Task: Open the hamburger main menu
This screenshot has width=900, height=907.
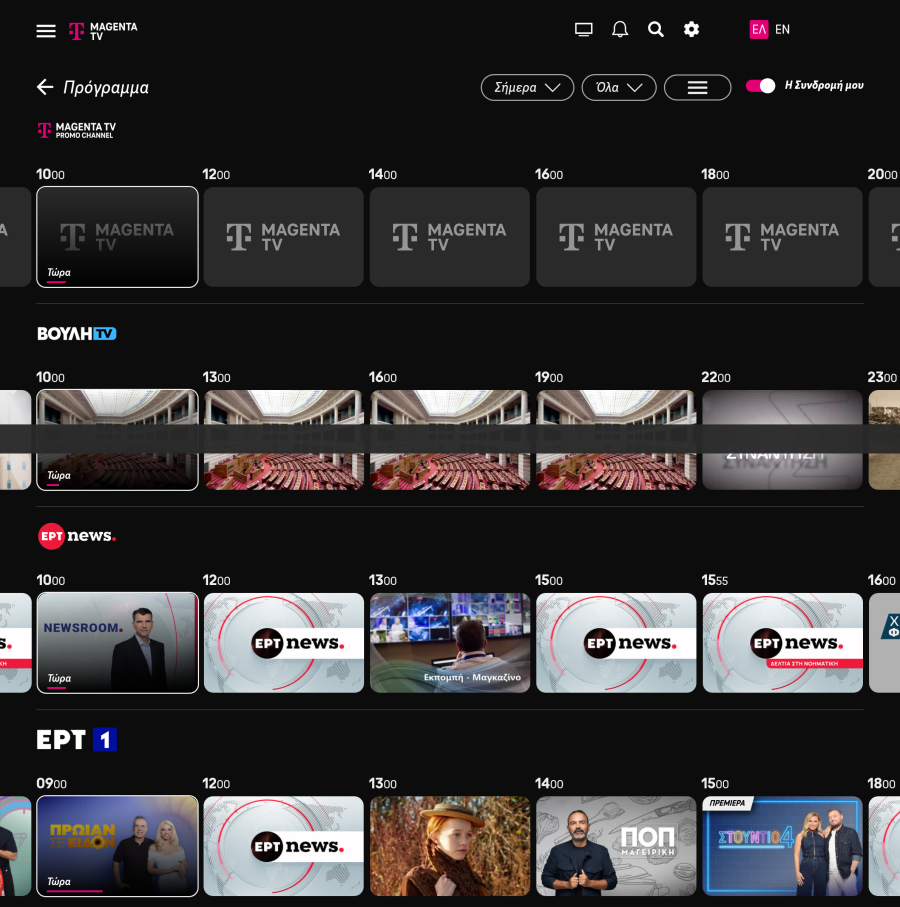Action: [x=46, y=31]
